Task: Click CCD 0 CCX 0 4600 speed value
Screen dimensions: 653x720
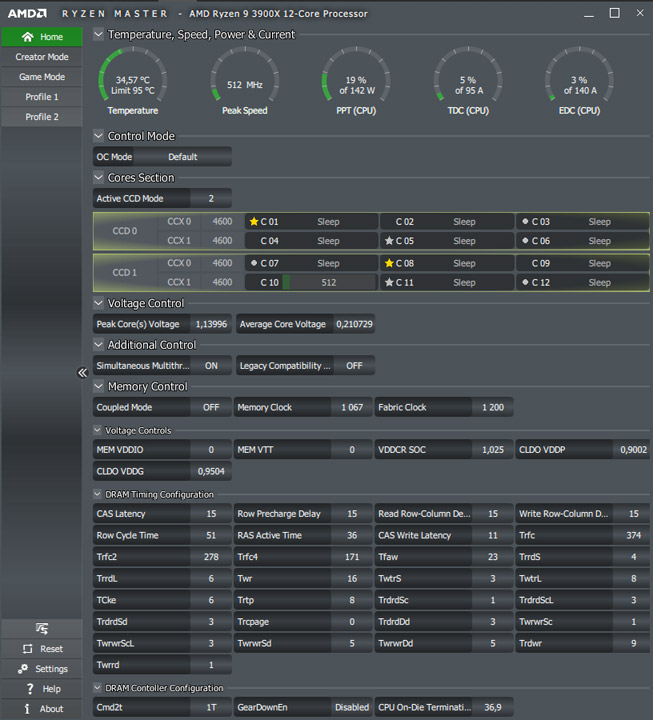Action: 222,222
